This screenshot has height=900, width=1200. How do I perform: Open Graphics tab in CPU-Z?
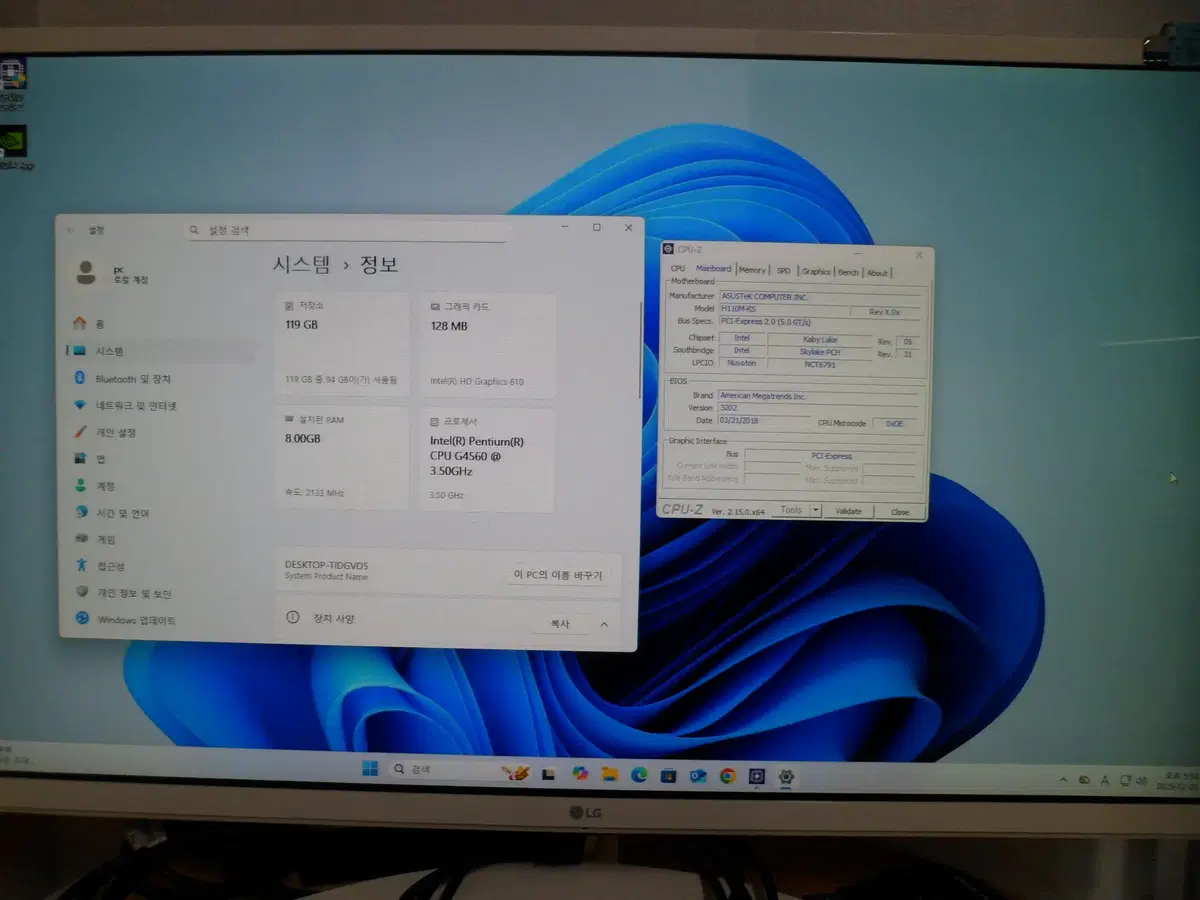coord(816,271)
